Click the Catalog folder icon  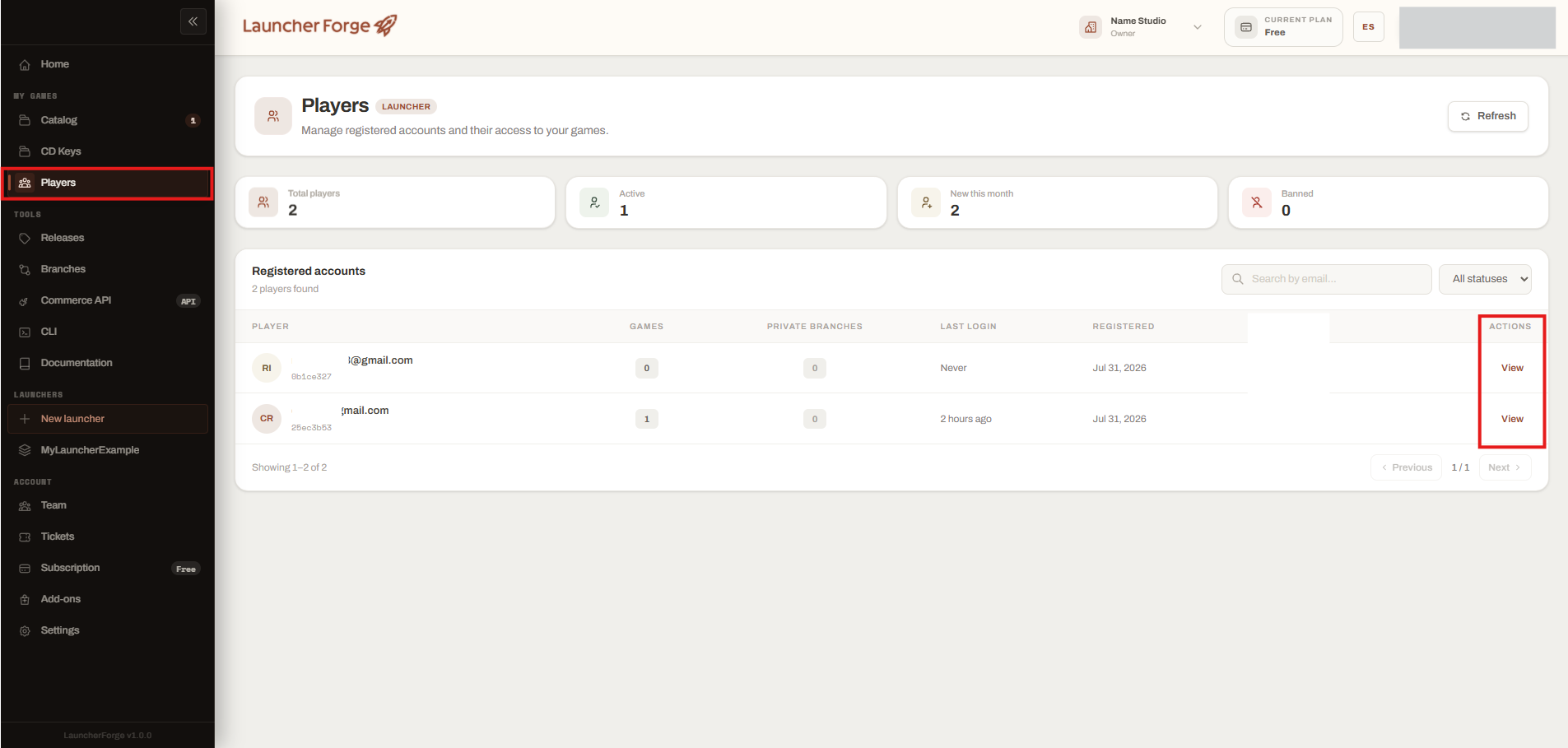point(25,120)
